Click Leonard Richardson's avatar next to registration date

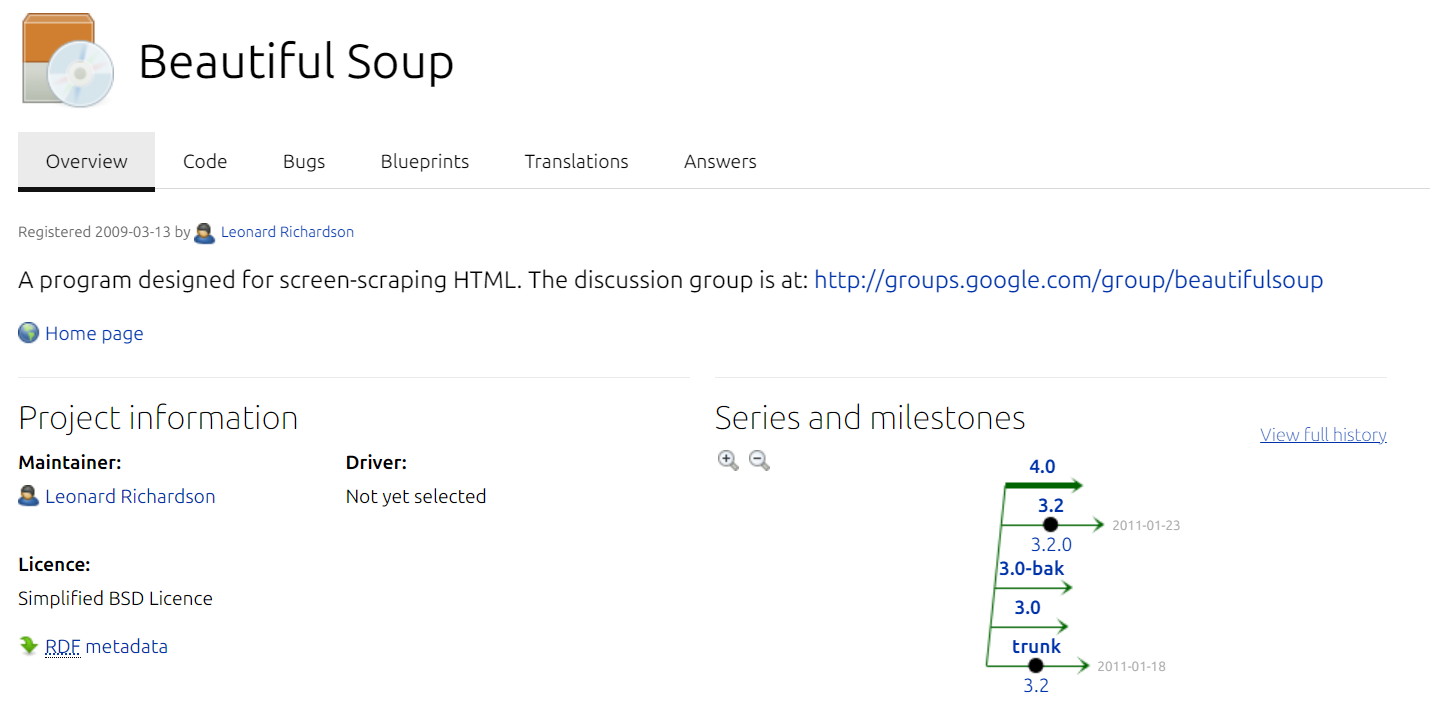204,232
